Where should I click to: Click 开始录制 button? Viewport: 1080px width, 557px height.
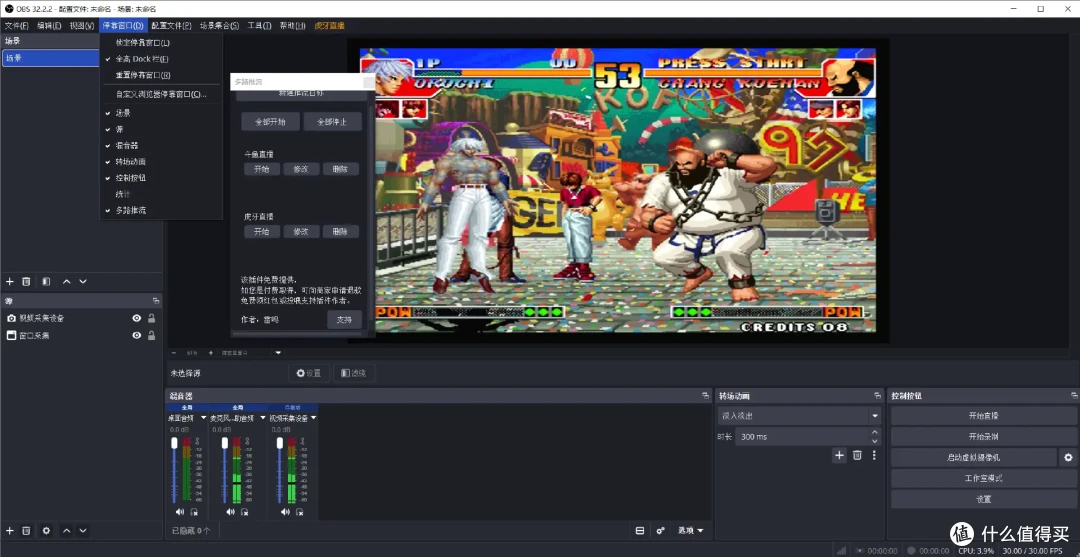point(983,437)
